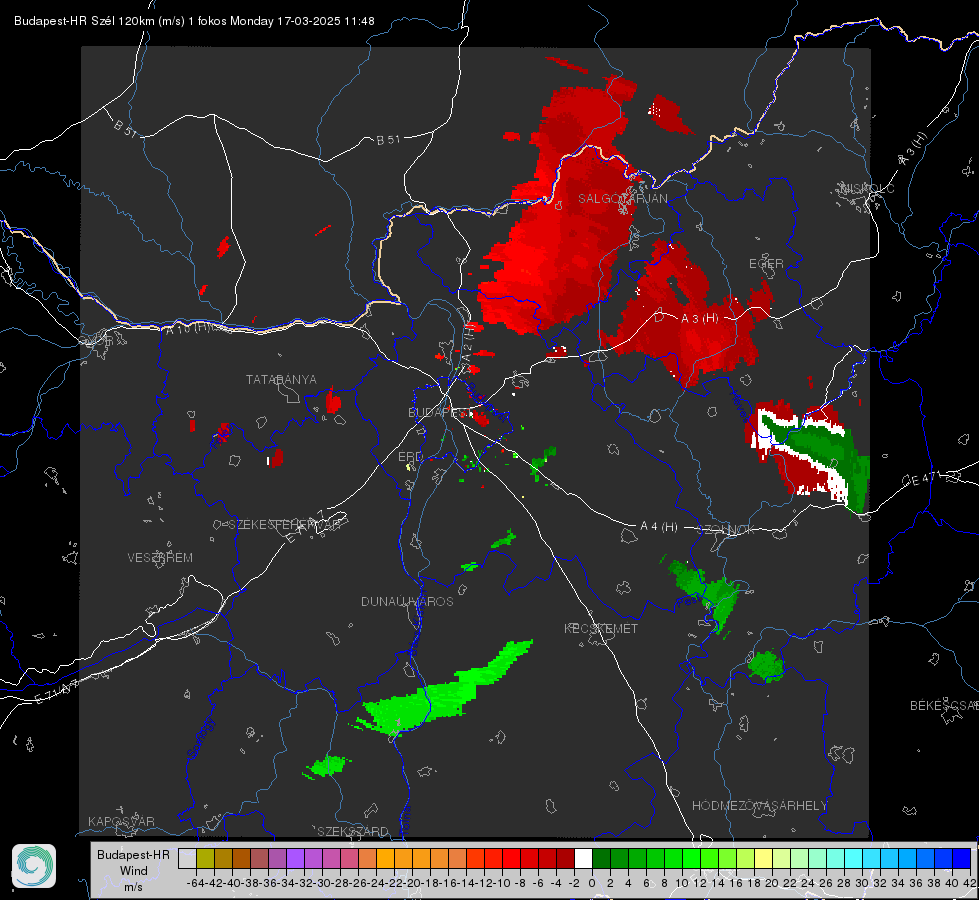Select the deep blue swatch between 40 and 42
Viewport: 979px width, 900px height.
[x=962, y=858]
